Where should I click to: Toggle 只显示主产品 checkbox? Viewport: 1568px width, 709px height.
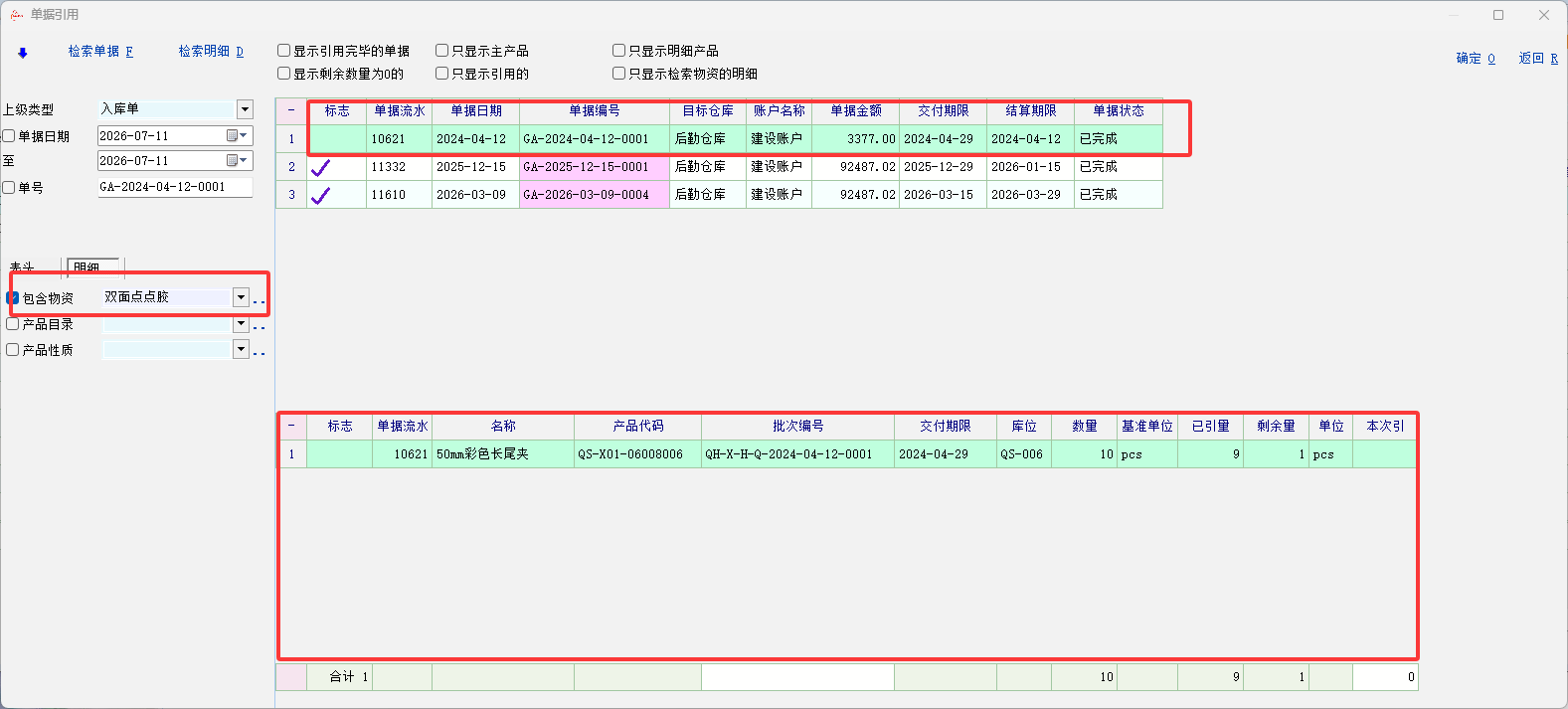[442, 51]
